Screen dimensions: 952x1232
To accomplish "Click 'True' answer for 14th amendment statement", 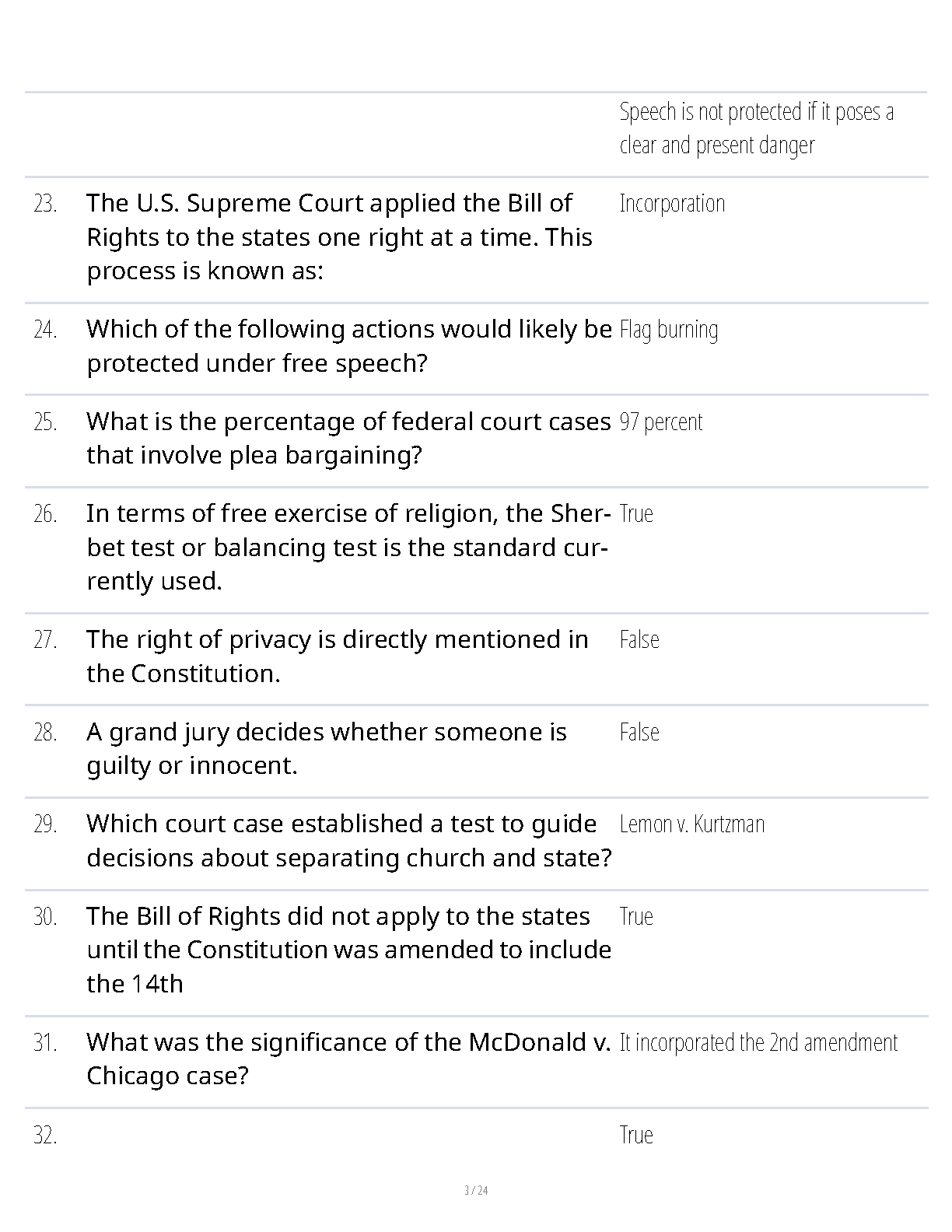I will [x=636, y=916].
